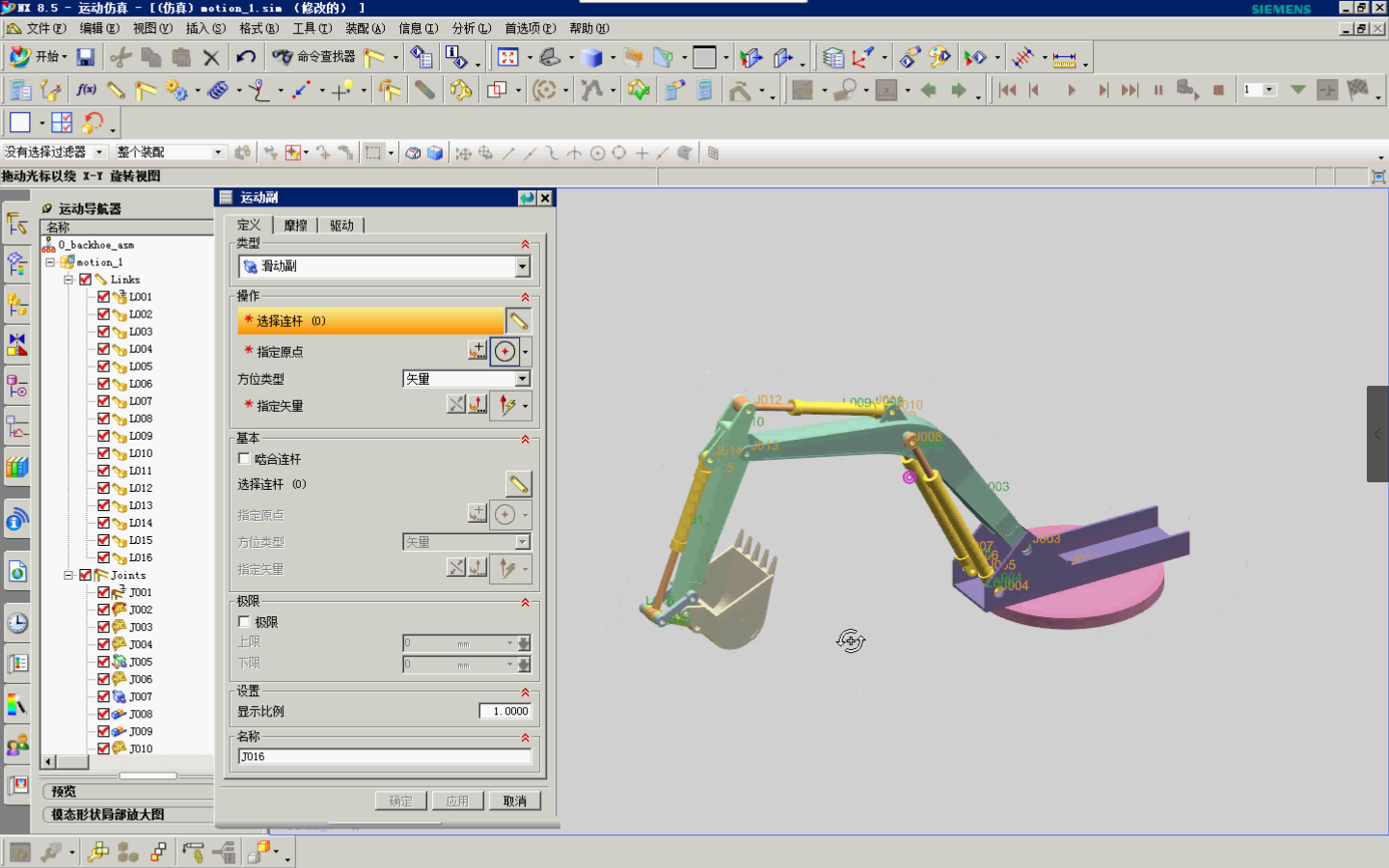The width and height of the screenshot is (1389, 868).
Task: Click the f(x) expressions icon
Action: pyautogui.click(x=86, y=90)
